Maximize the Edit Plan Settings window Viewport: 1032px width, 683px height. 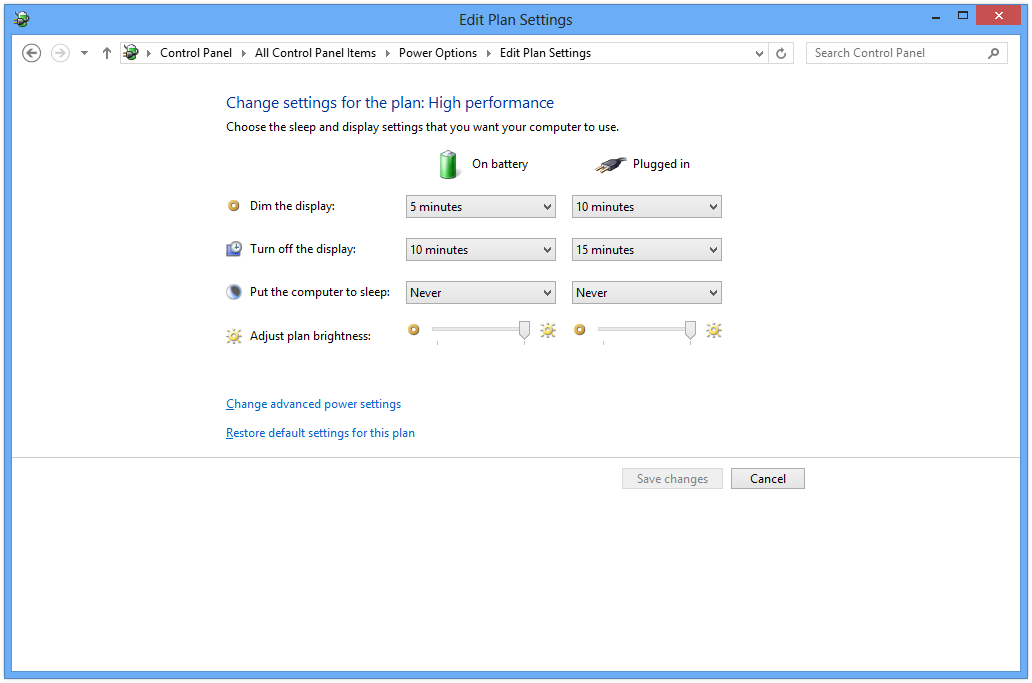[963, 16]
